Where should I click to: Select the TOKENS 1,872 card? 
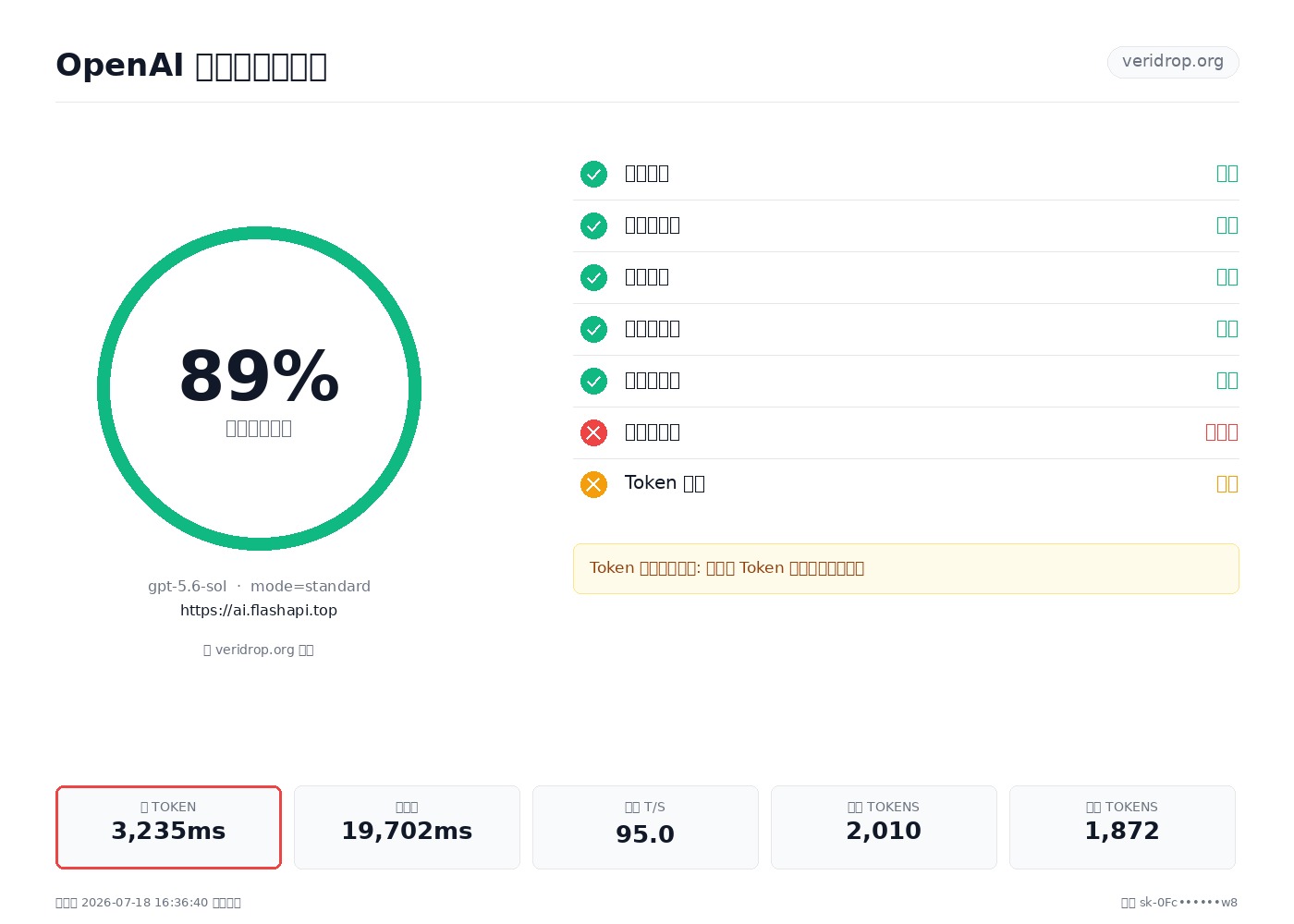1122,827
